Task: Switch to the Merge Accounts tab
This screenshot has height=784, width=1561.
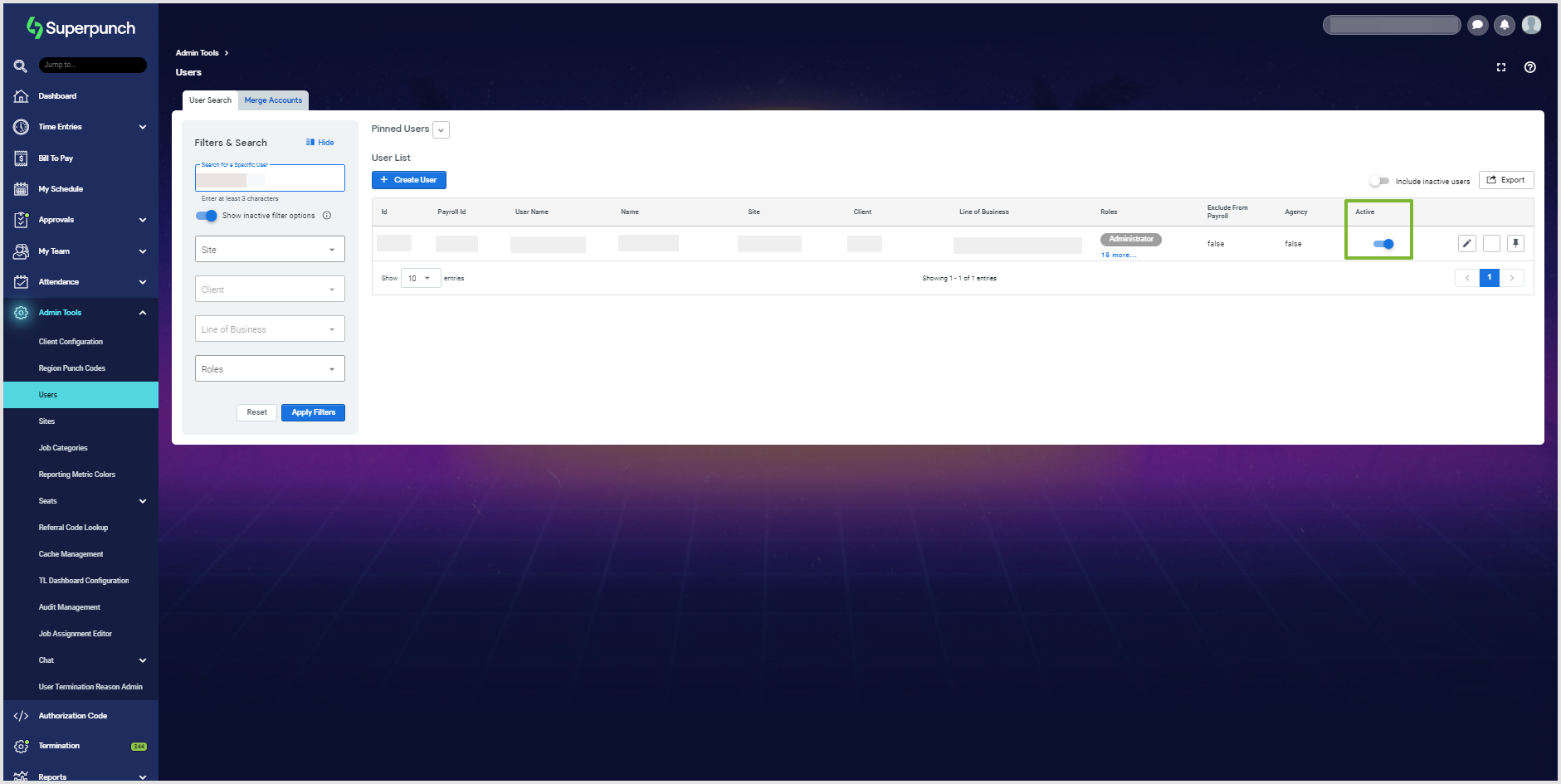Action: [x=273, y=100]
